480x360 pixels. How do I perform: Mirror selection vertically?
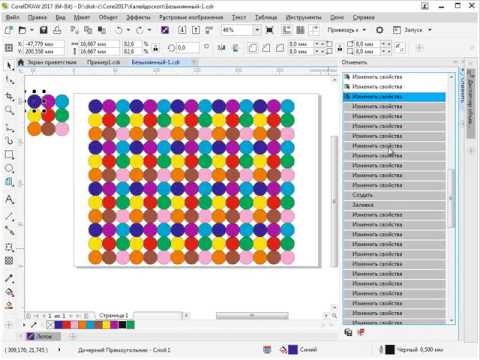pyautogui.click(x=236, y=48)
